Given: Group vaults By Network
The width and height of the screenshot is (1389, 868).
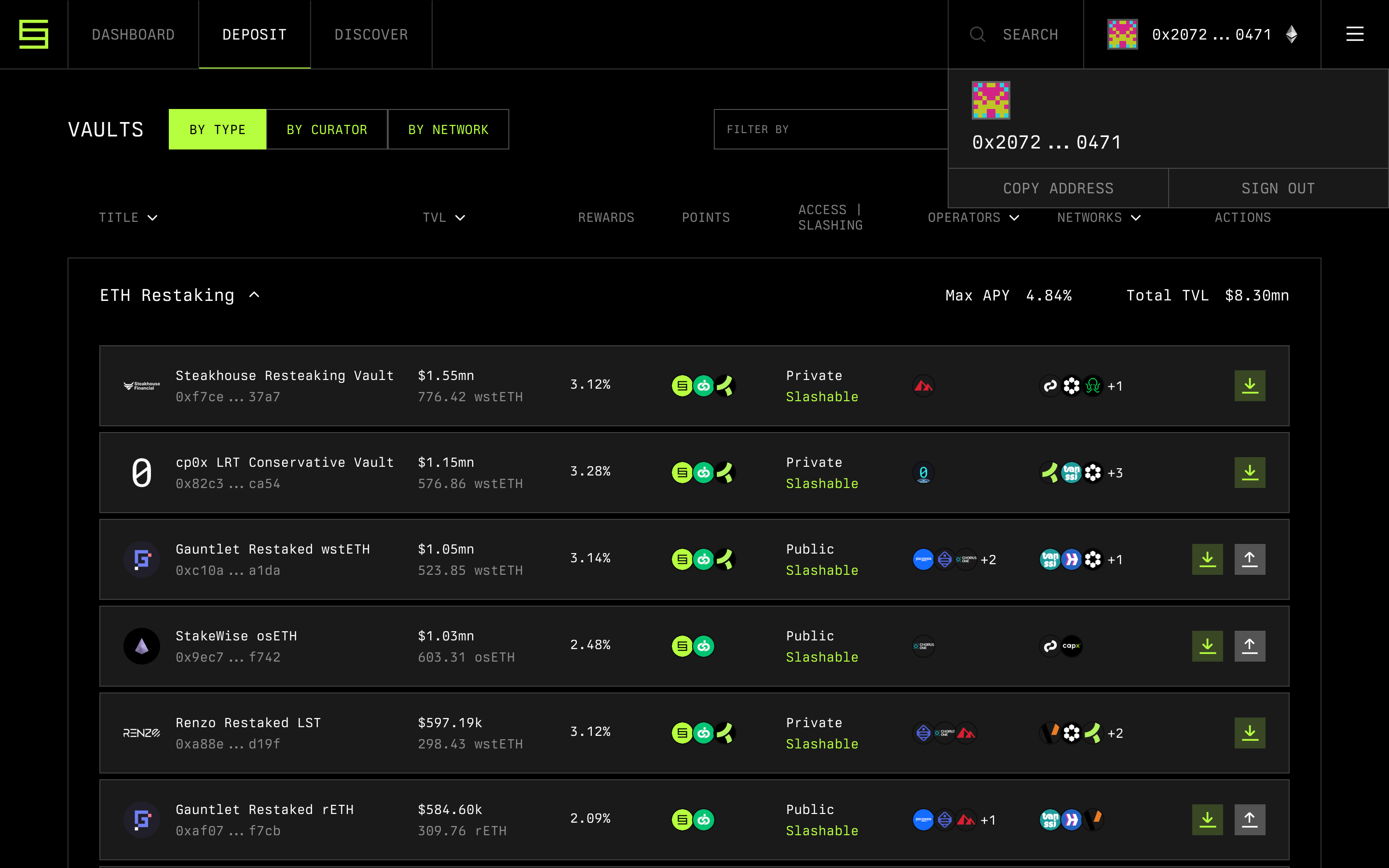Looking at the screenshot, I should pos(448,129).
